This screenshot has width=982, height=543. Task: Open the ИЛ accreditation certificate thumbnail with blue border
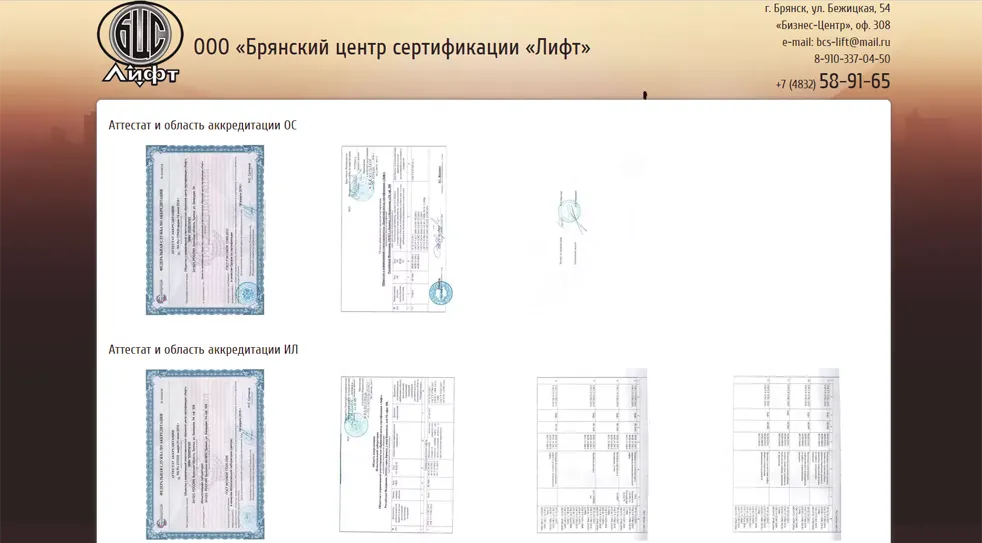point(205,454)
